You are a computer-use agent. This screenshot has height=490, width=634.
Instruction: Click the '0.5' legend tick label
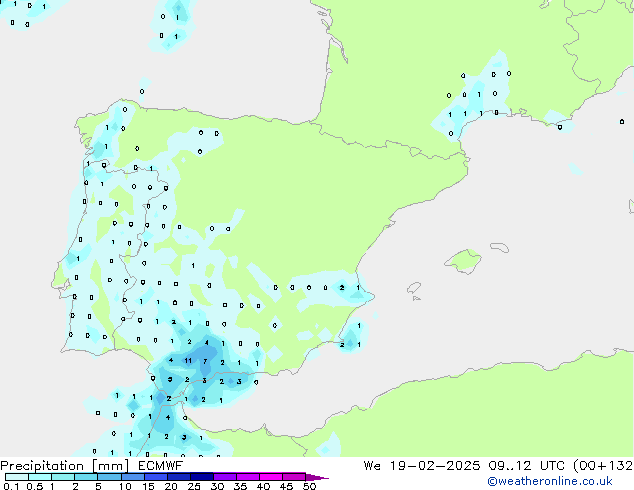[35, 486]
